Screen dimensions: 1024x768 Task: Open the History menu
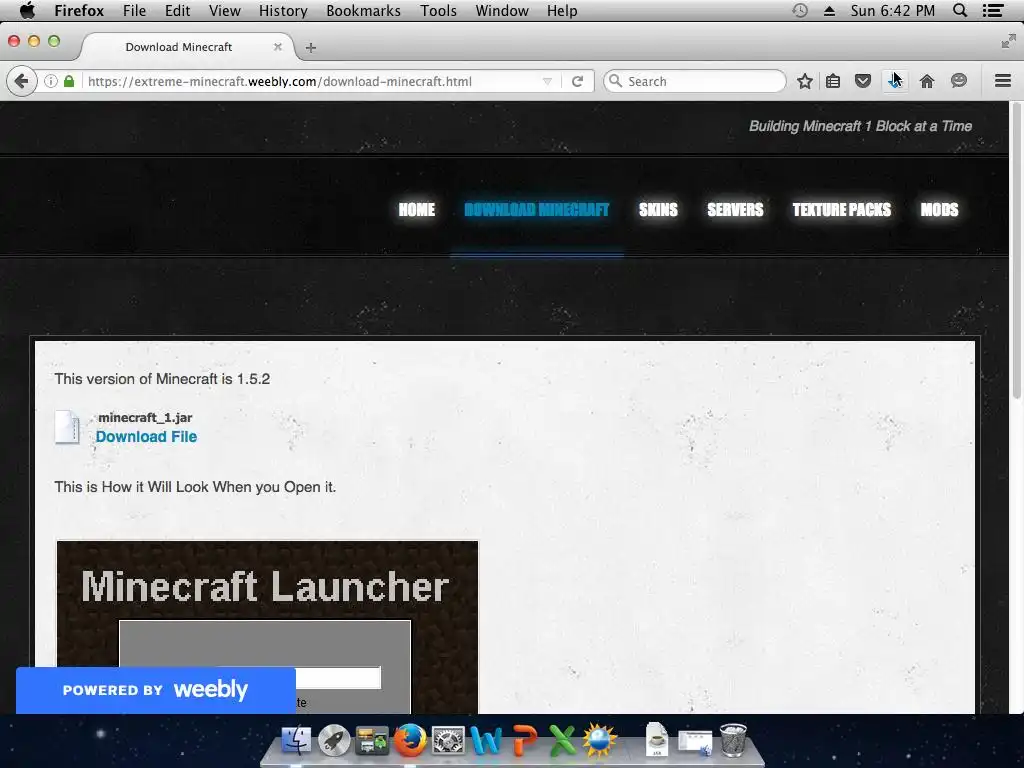[283, 11]
